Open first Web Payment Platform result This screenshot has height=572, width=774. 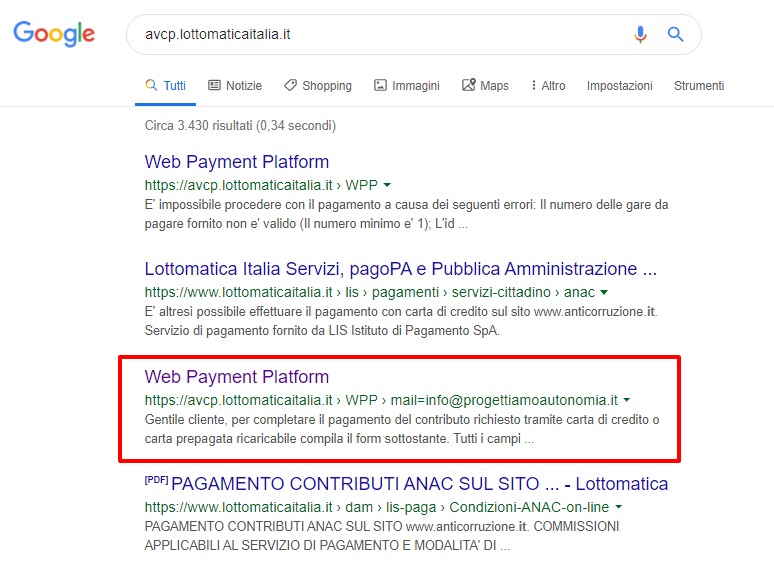click(236, 162)
